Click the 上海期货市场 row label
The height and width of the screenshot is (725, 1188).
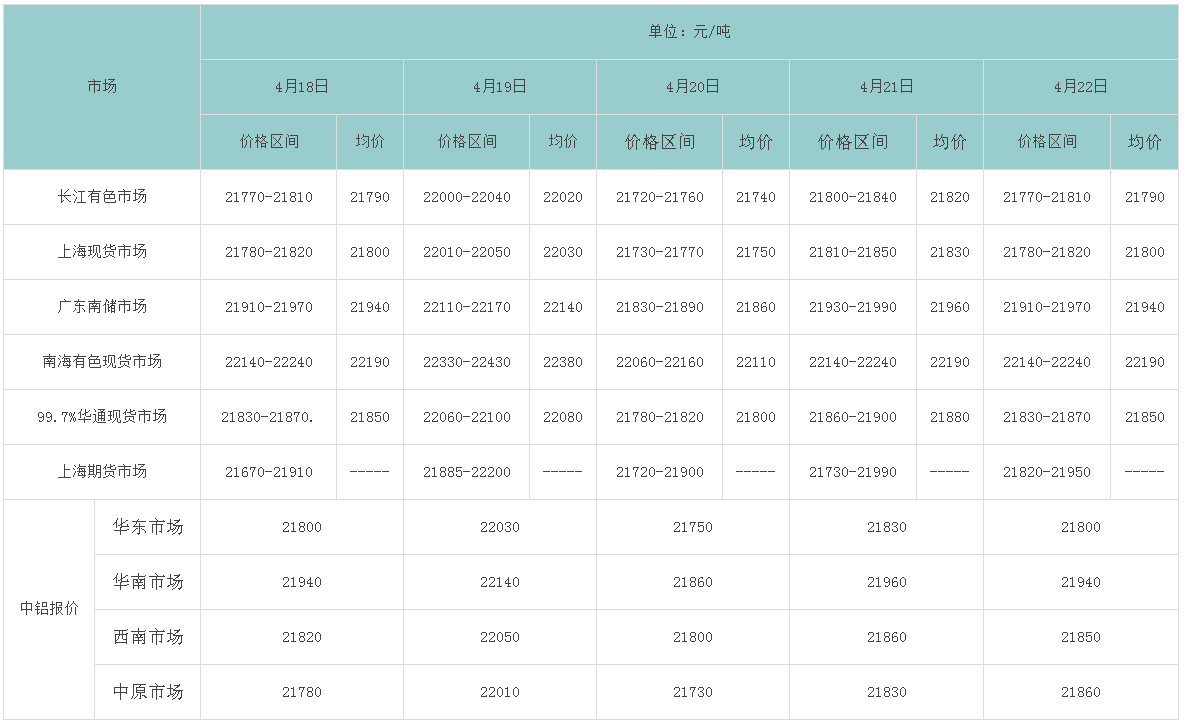pyautogui.click(x=102, y=472)
